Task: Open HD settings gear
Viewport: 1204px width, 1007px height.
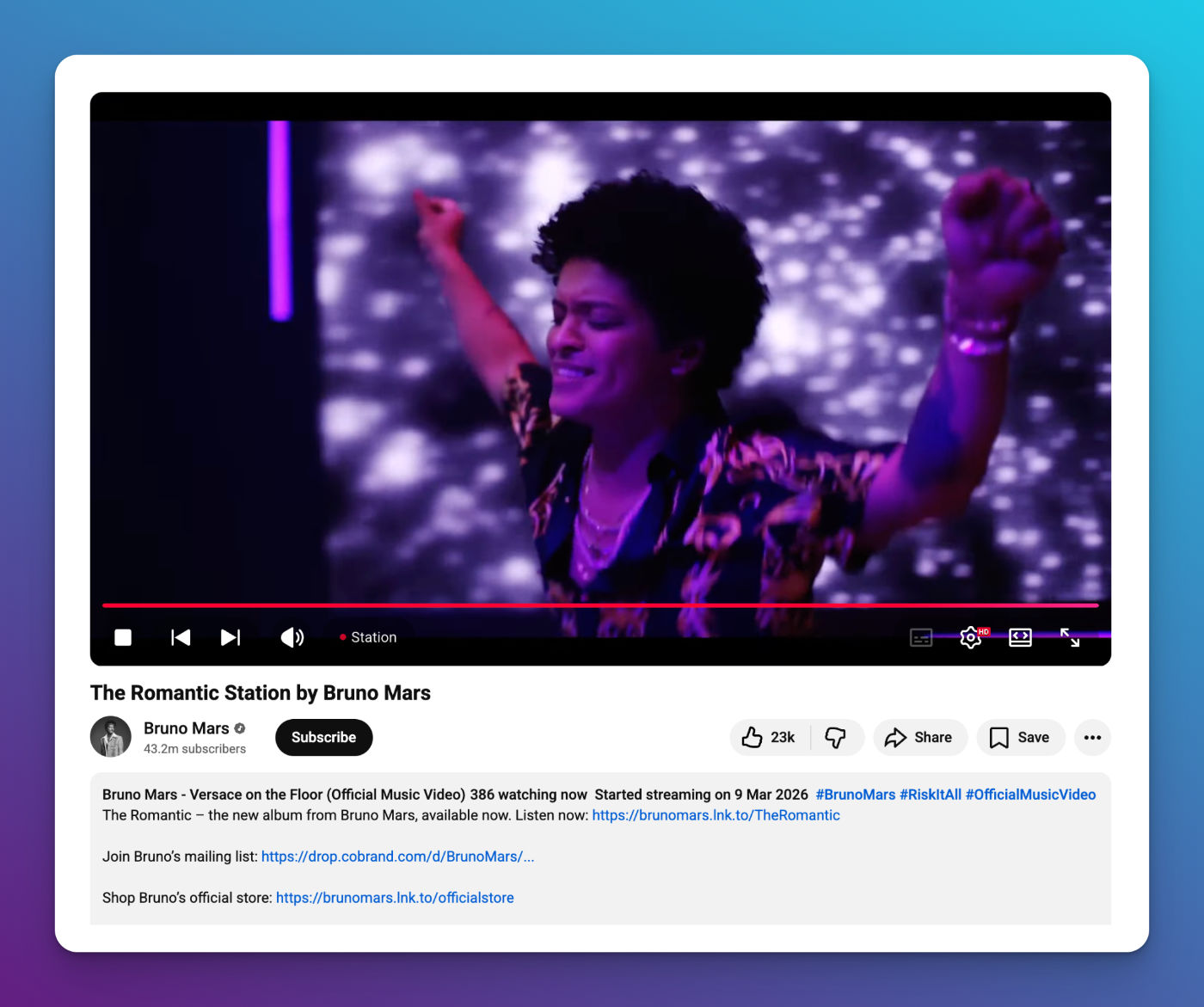Action: [x=971, y=637]
